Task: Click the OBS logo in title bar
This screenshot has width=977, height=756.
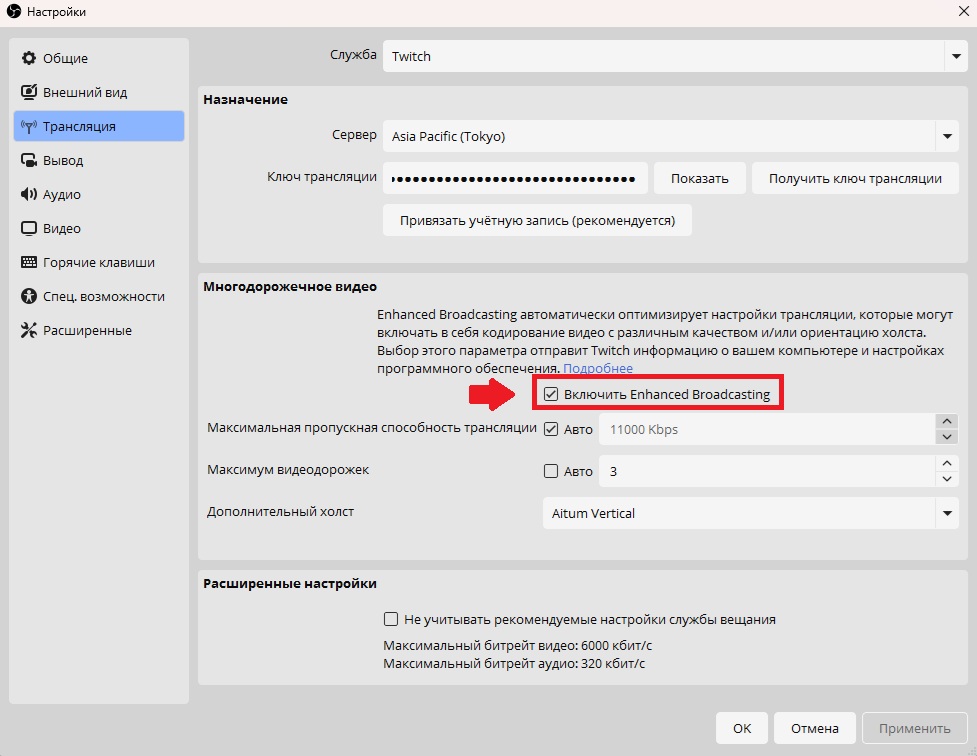Action: coord(14,11)
